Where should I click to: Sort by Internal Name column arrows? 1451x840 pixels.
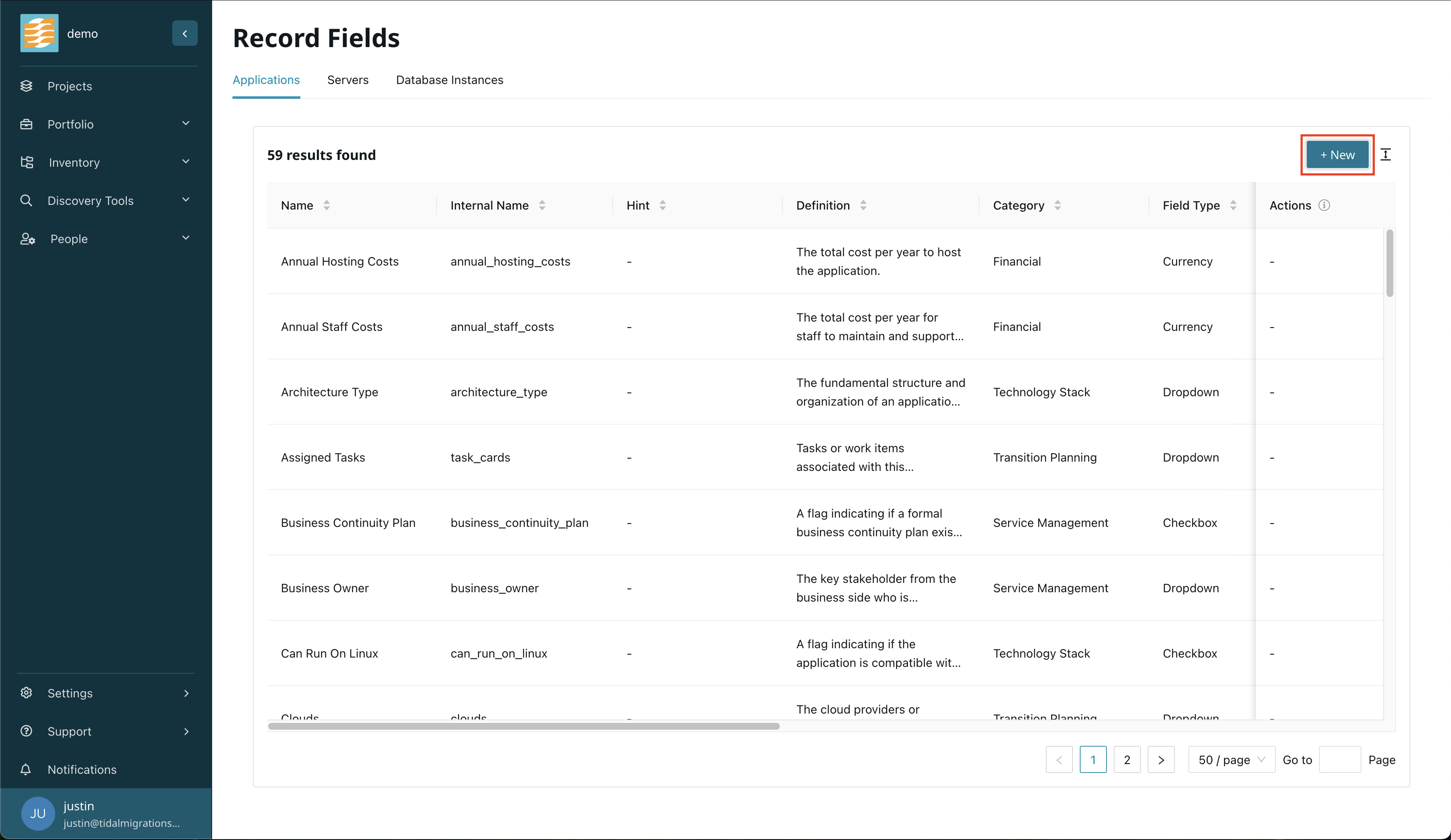542,205
